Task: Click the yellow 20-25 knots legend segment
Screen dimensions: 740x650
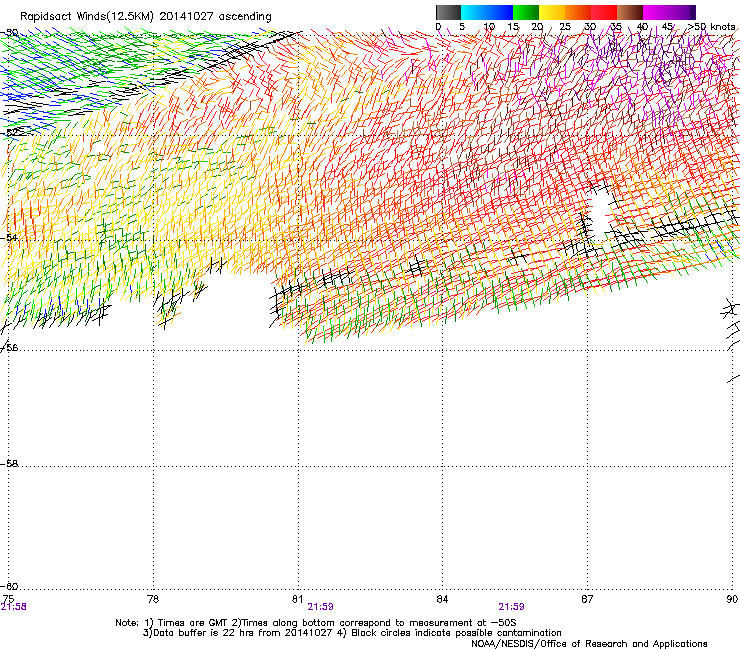Action: pyautogui.click(x=552, y=12)
